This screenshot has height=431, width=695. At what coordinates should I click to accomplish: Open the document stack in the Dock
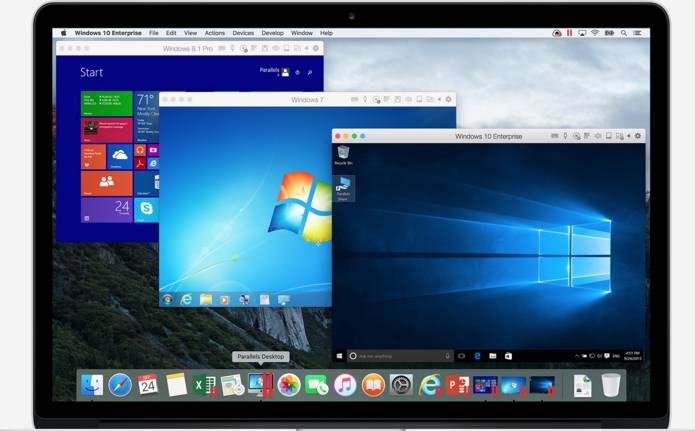582,385
